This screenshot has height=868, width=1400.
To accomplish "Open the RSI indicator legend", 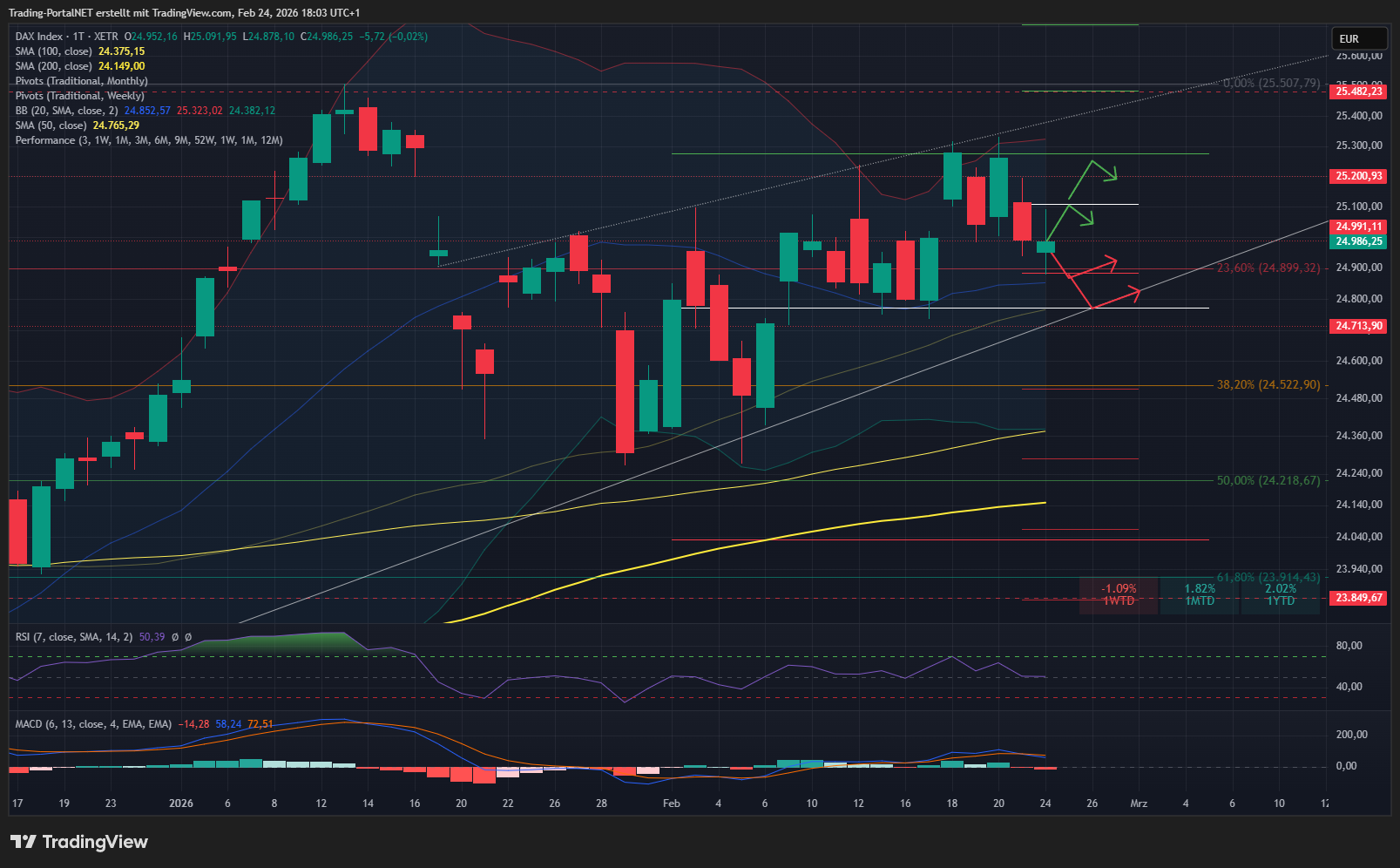I will 74,637.
